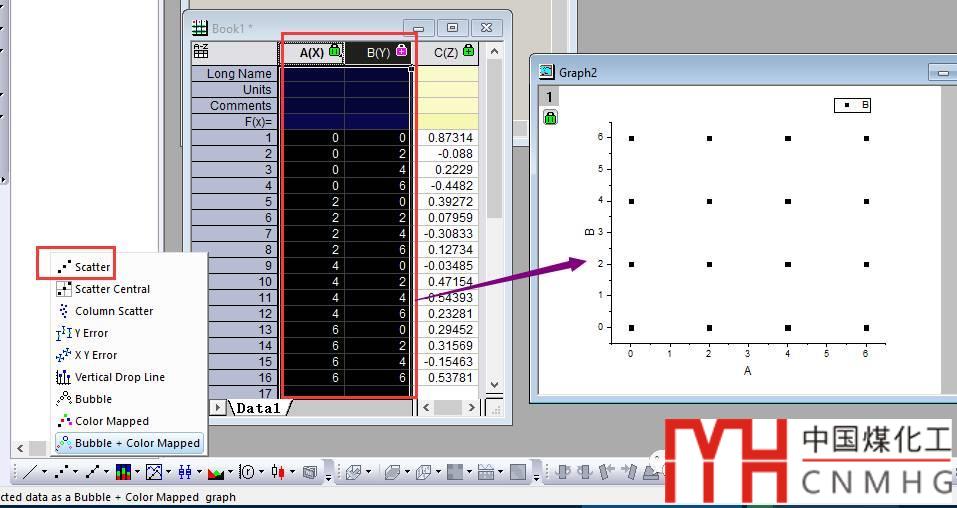957x508 pixels.
Task: Click the green lock icon in Graph2
Action: click(x=550, y=118)
